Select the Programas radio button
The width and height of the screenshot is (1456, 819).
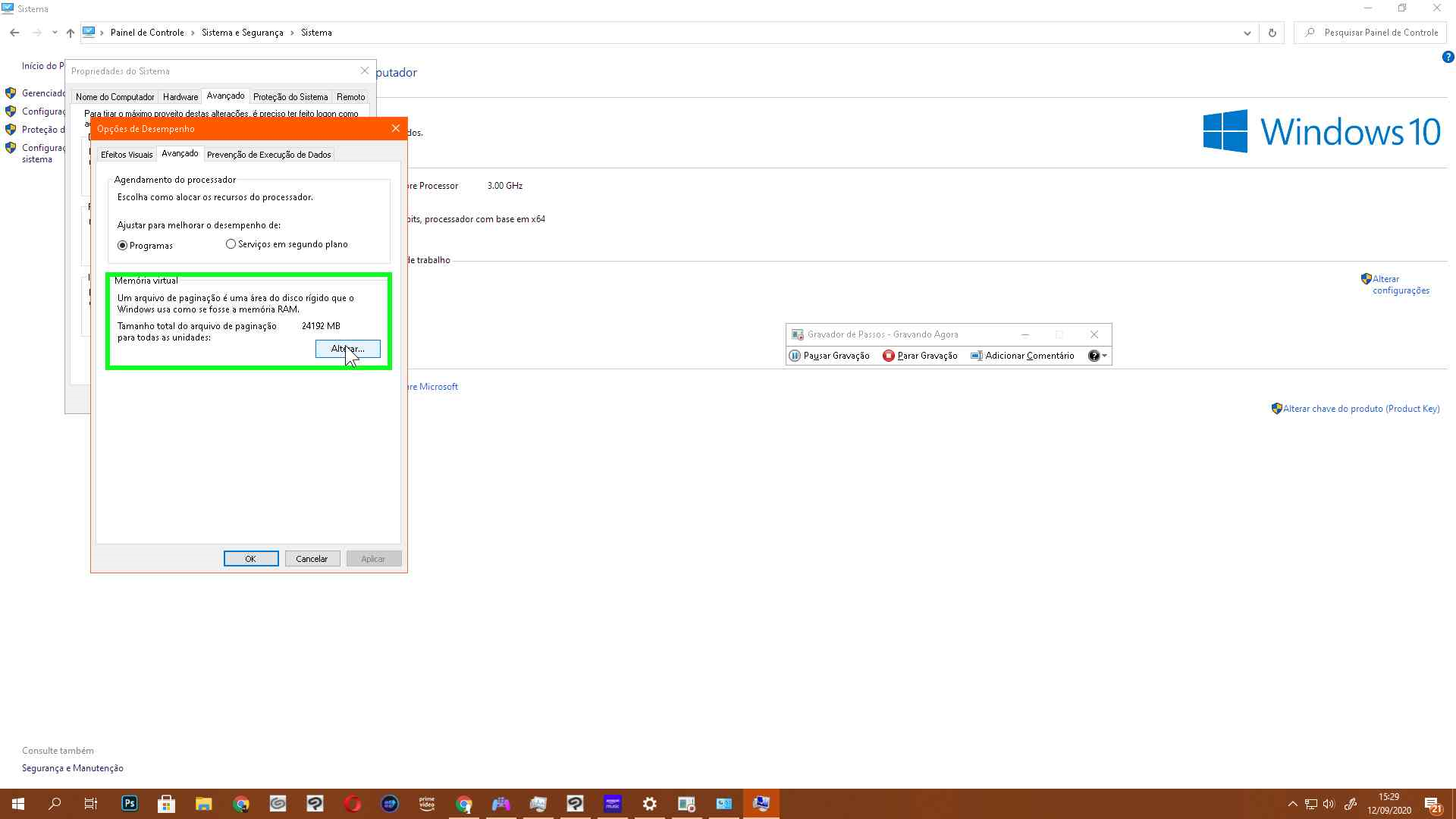pyautogui.click(x=123, y=246)
